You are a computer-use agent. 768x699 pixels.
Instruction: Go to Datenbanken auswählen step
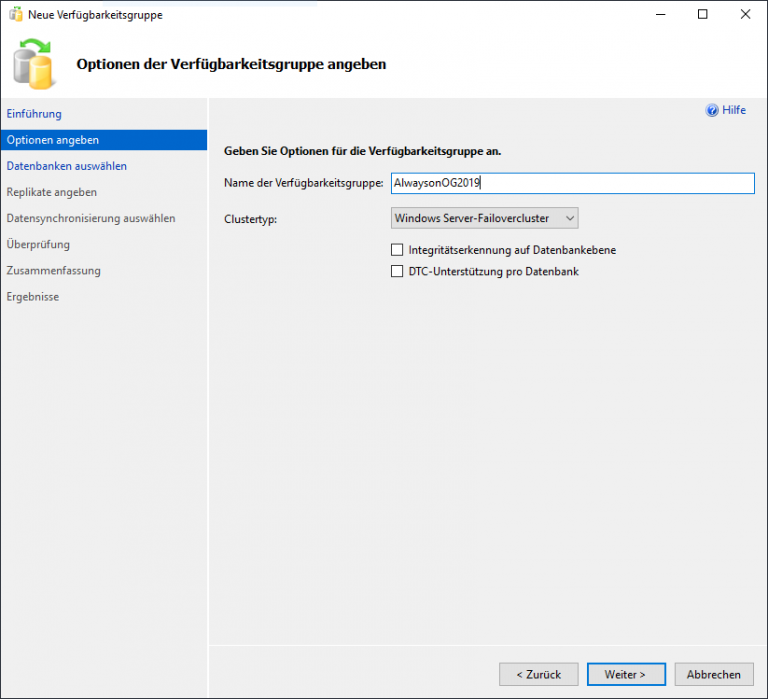67,166
